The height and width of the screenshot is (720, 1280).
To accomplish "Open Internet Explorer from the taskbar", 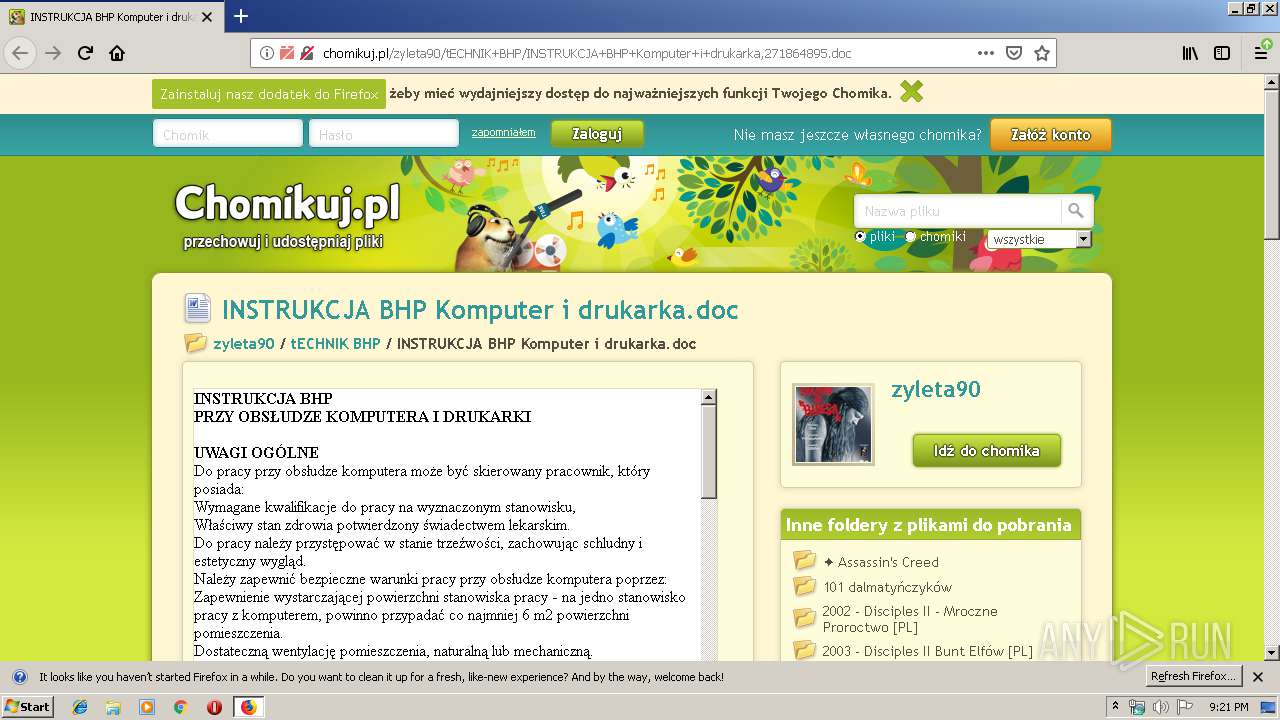I will pos(80,707).
